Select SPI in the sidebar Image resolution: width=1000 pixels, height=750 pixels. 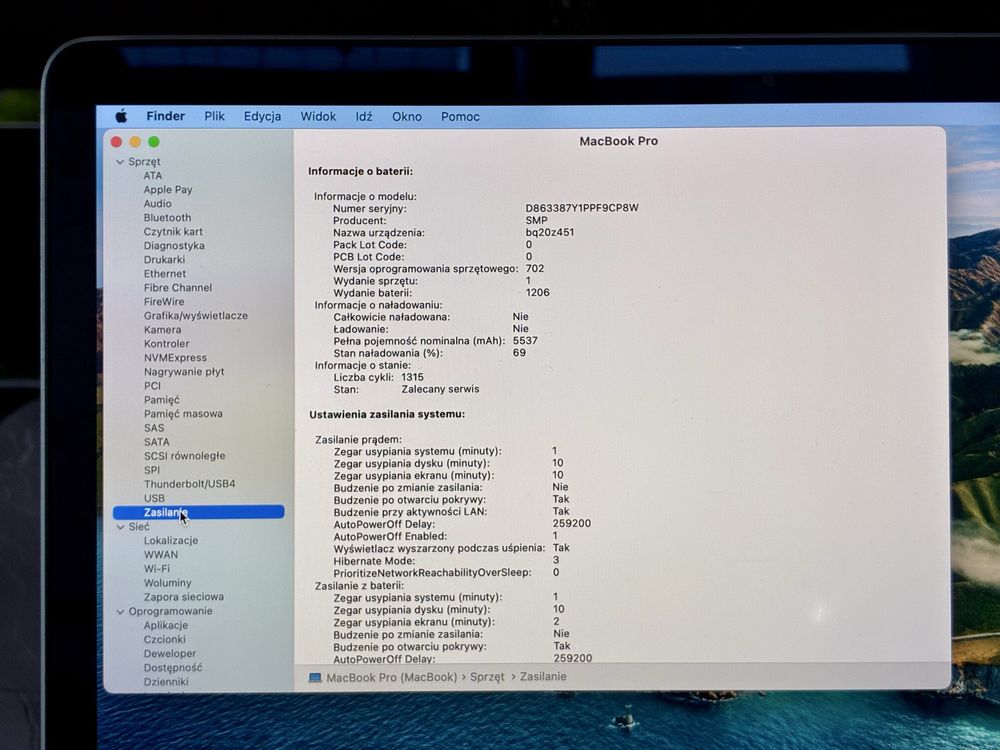click(152, 470)
